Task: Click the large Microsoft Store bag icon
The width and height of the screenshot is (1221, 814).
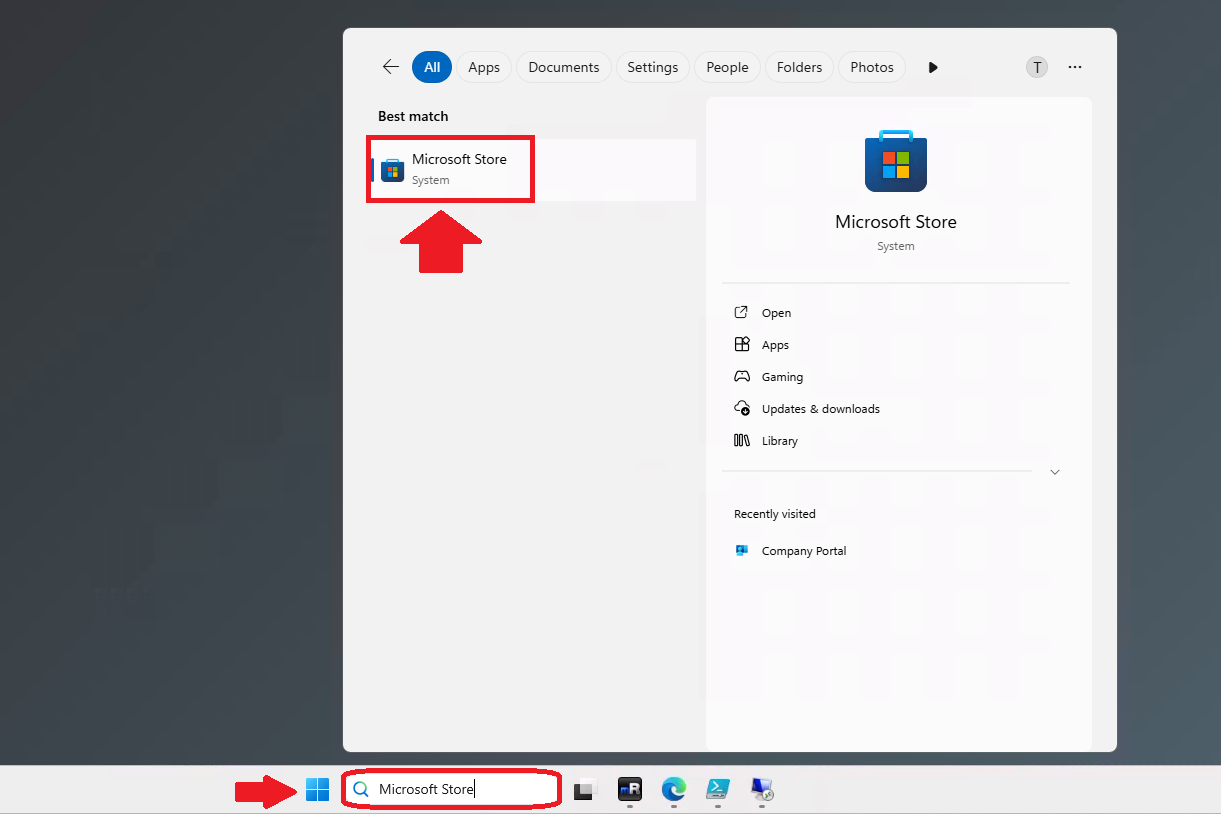Action: 895,160
